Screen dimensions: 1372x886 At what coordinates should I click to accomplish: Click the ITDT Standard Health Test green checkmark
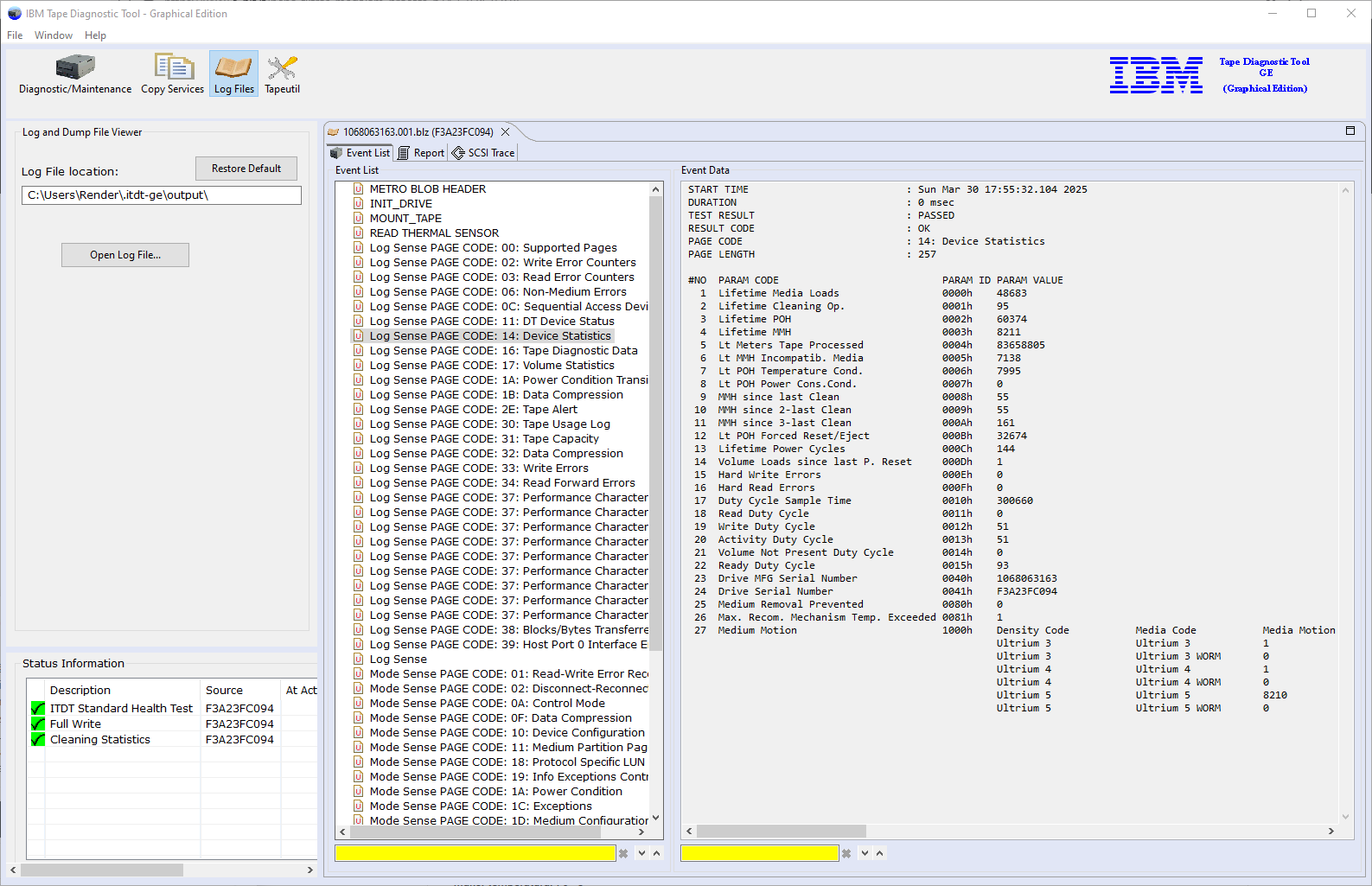tap(38, 708)
